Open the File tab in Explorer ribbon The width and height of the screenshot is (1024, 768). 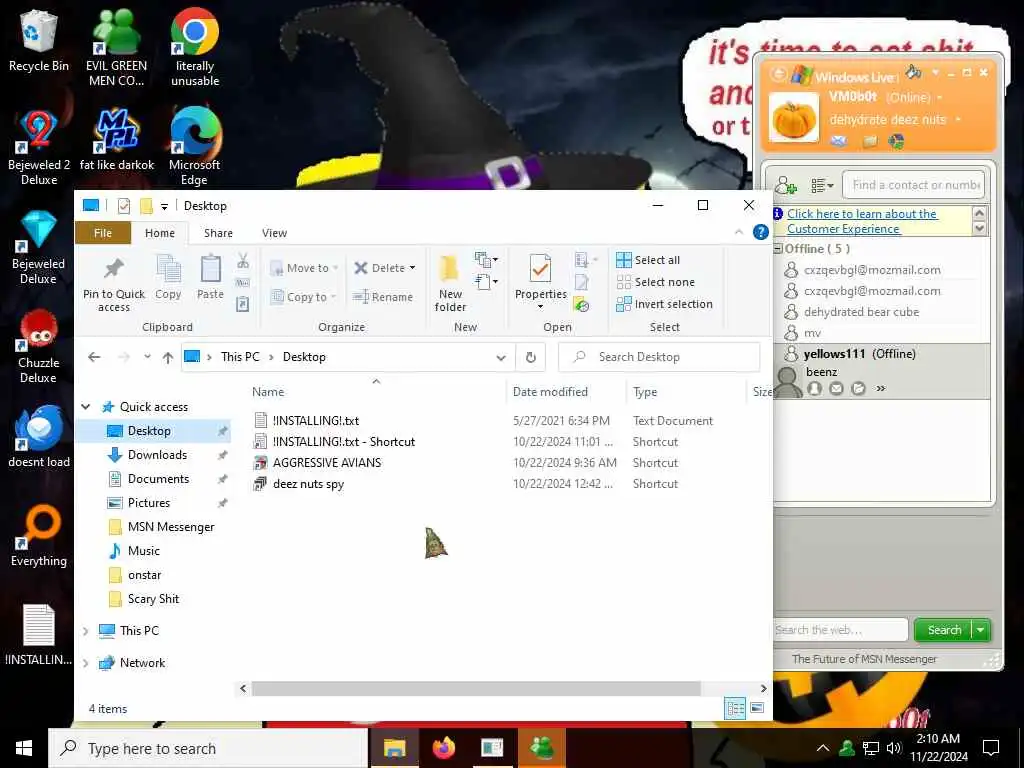pyautogui.click(x=103, y=233)
